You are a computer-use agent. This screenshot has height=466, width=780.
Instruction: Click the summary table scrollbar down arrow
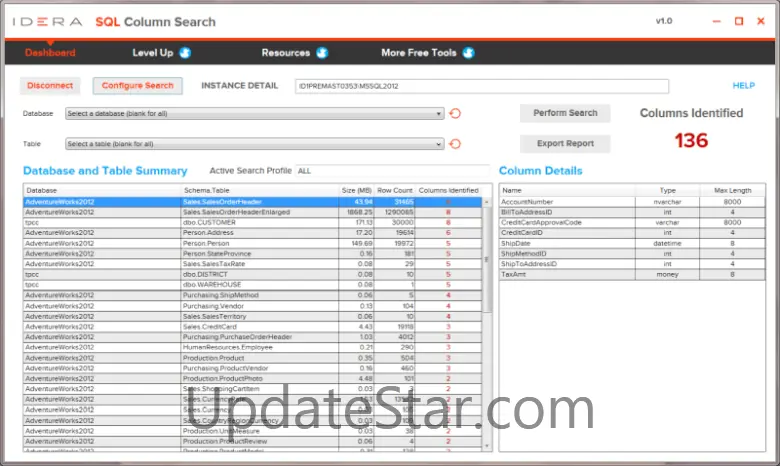click(x=487, y=446)
